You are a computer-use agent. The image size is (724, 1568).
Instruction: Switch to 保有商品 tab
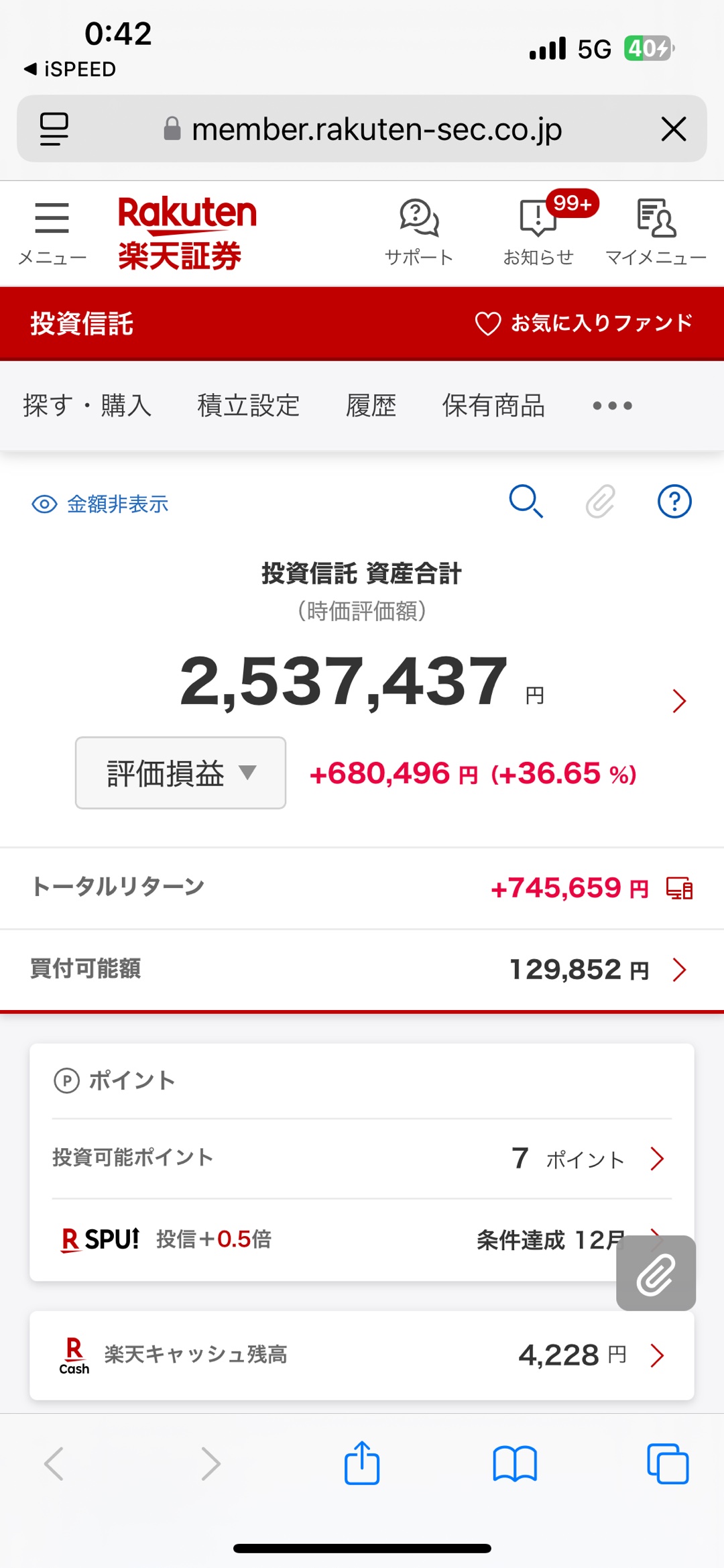click(x=493, y=405)
